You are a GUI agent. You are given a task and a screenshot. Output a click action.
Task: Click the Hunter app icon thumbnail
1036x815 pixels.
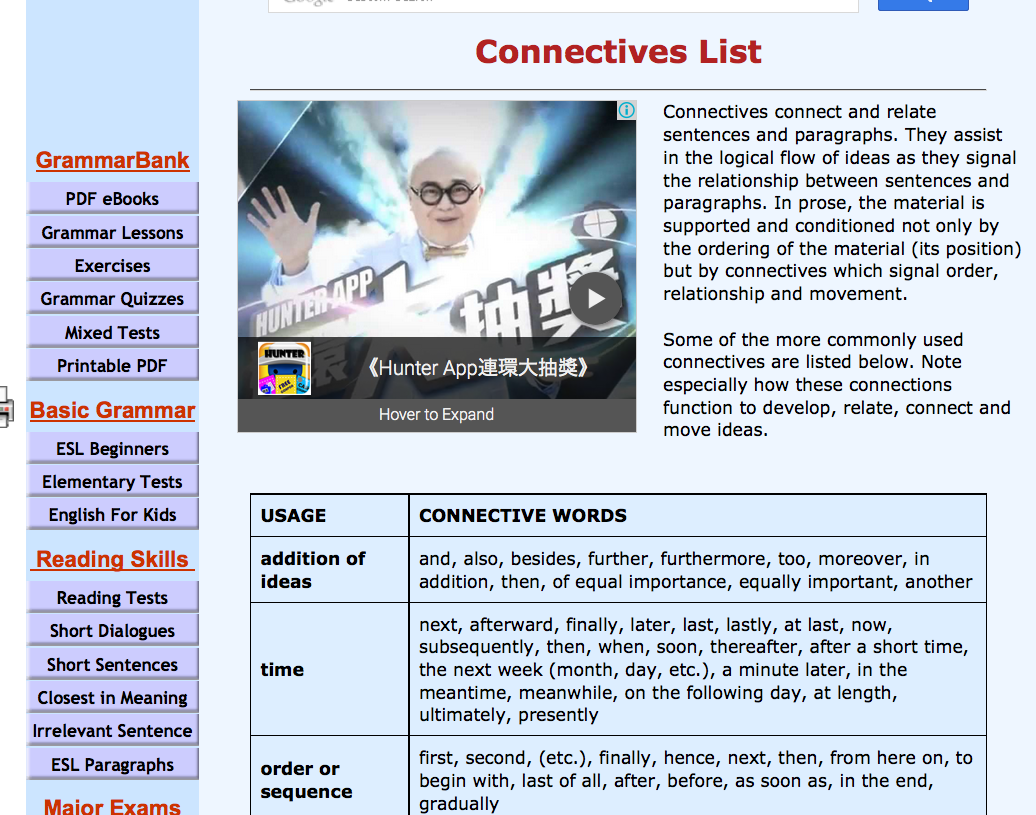coord(284,368)
